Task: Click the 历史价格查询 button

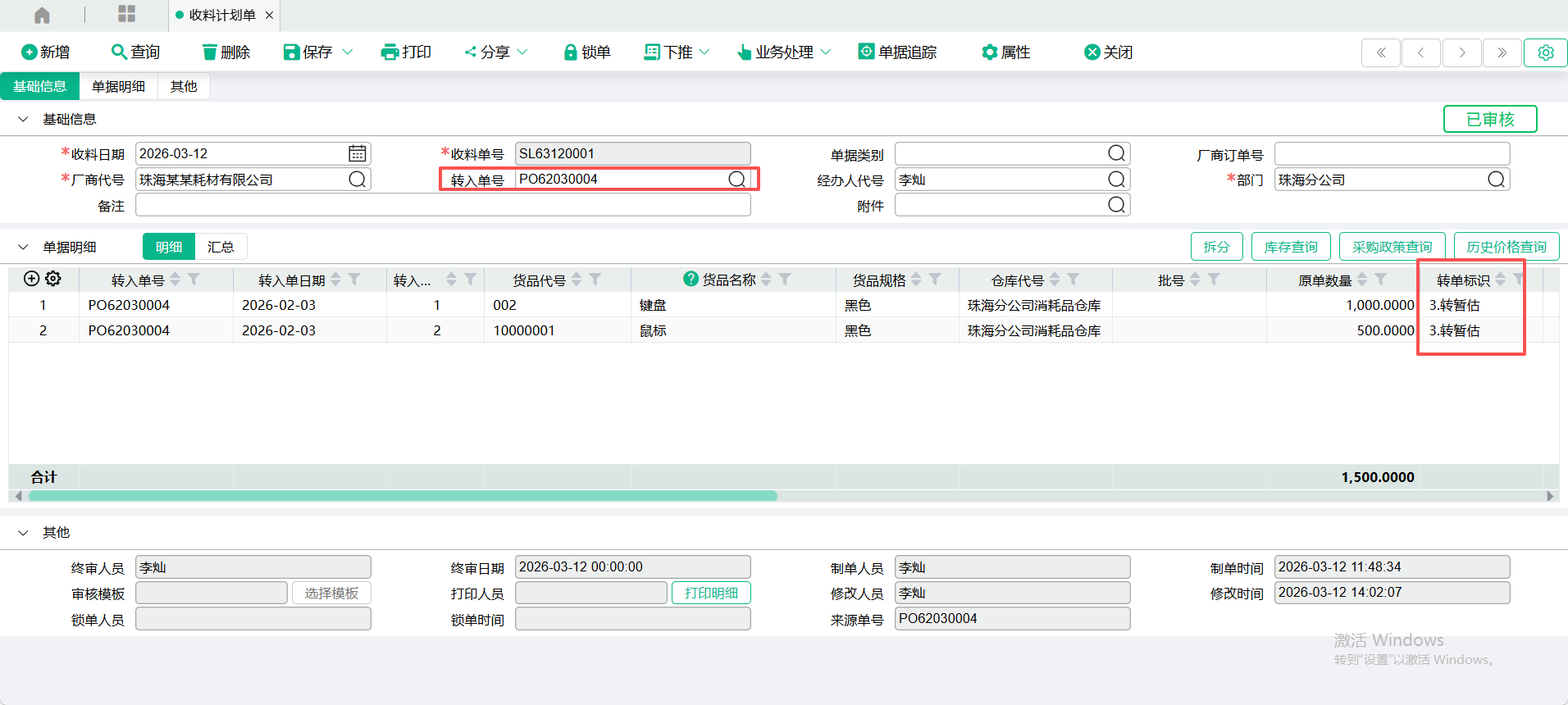Action: pyautogui.click(x=1506, y=247)
